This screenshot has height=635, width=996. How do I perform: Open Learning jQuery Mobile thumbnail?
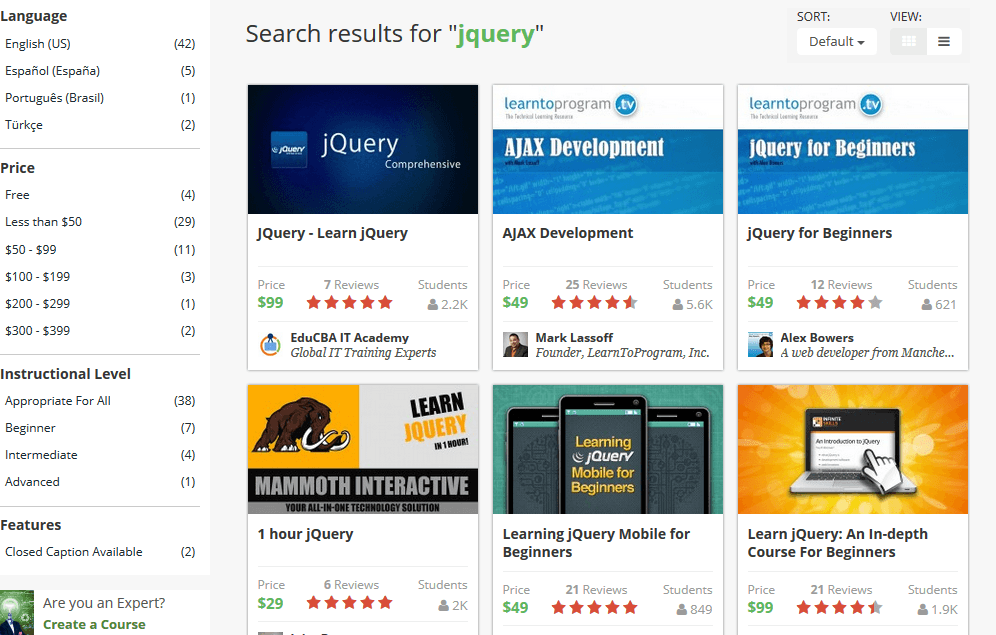[608, 449]
